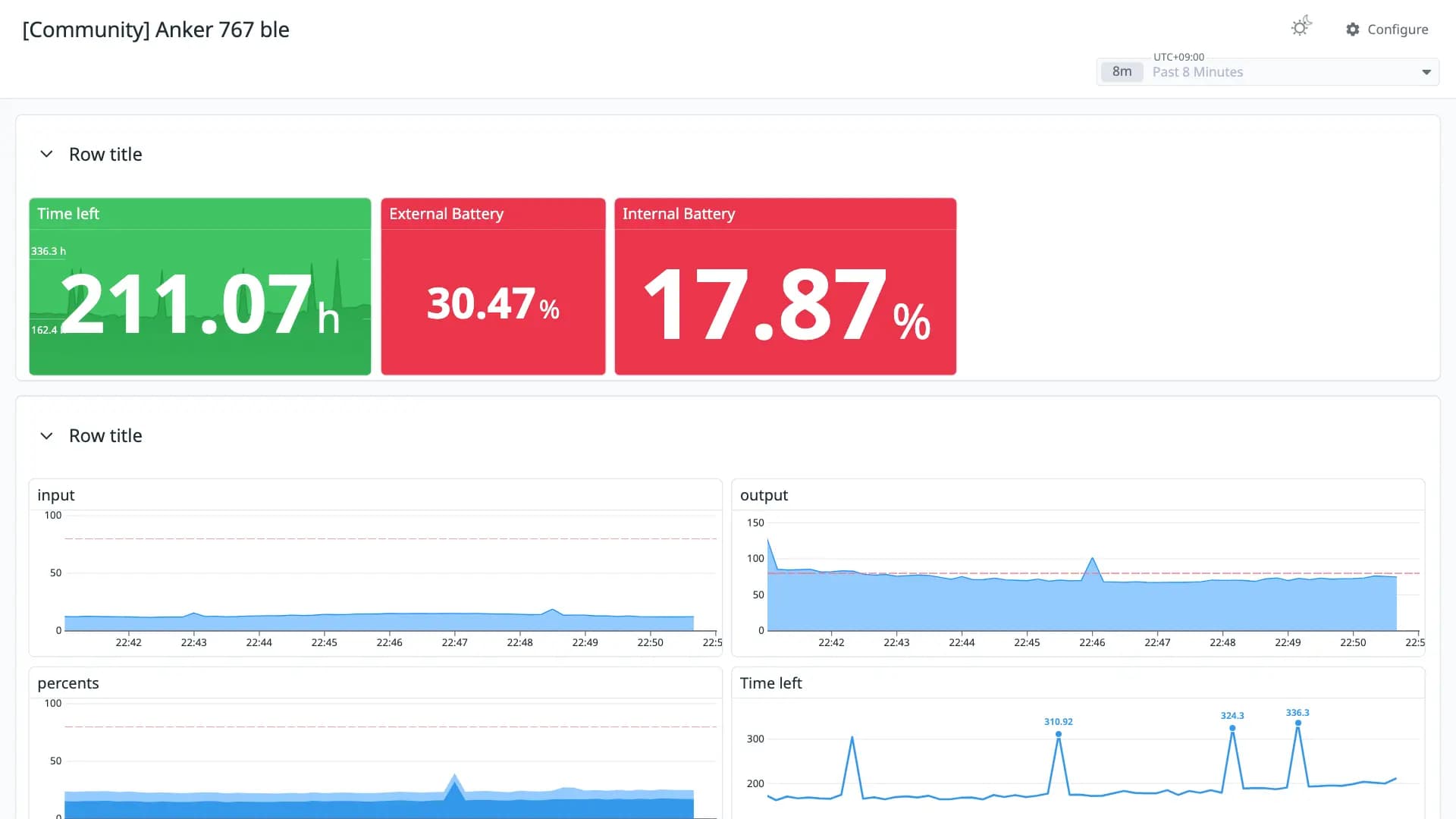Click the dropdown arrow of the time selector

[1426, 72]
